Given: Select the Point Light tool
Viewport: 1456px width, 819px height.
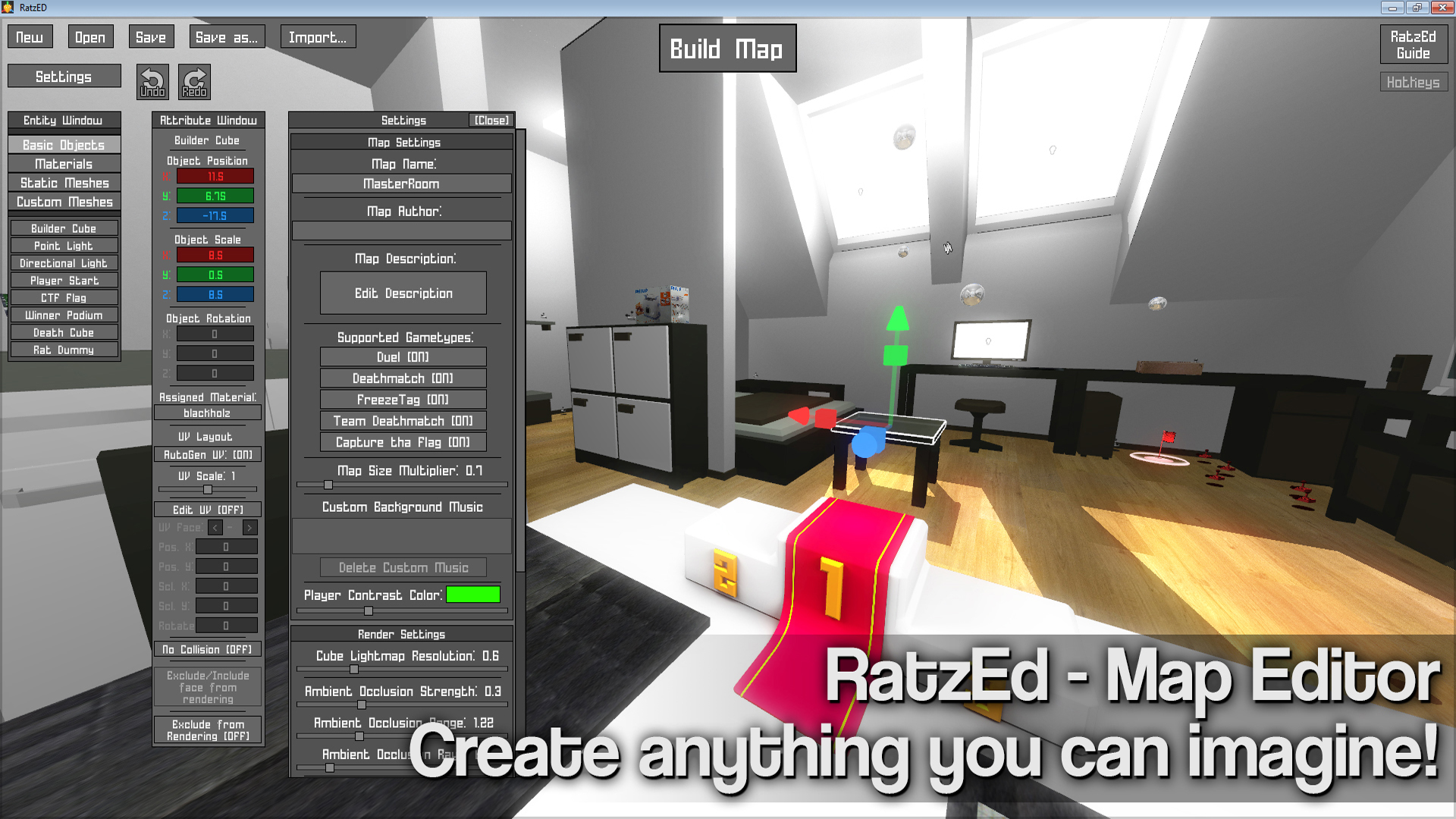Looking at the screenshot, I should pos(63,245).
